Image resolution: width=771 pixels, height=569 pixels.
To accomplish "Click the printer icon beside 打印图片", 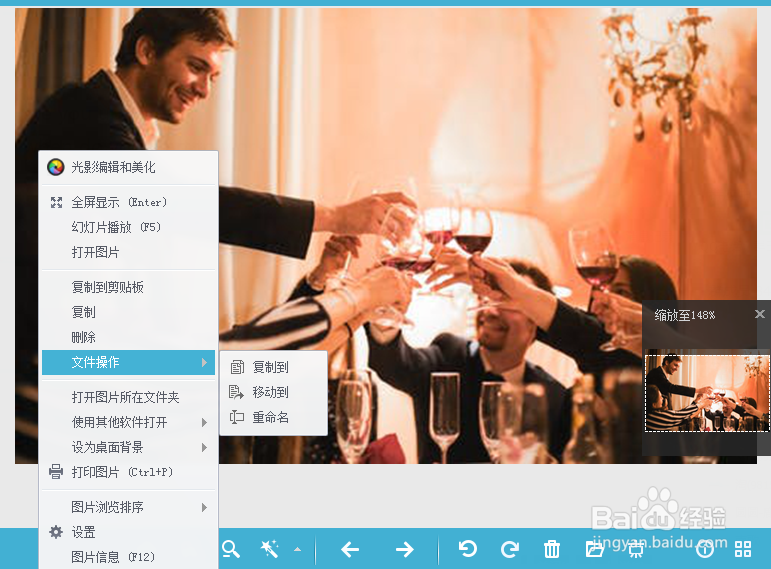I will [x=56, y=472].
